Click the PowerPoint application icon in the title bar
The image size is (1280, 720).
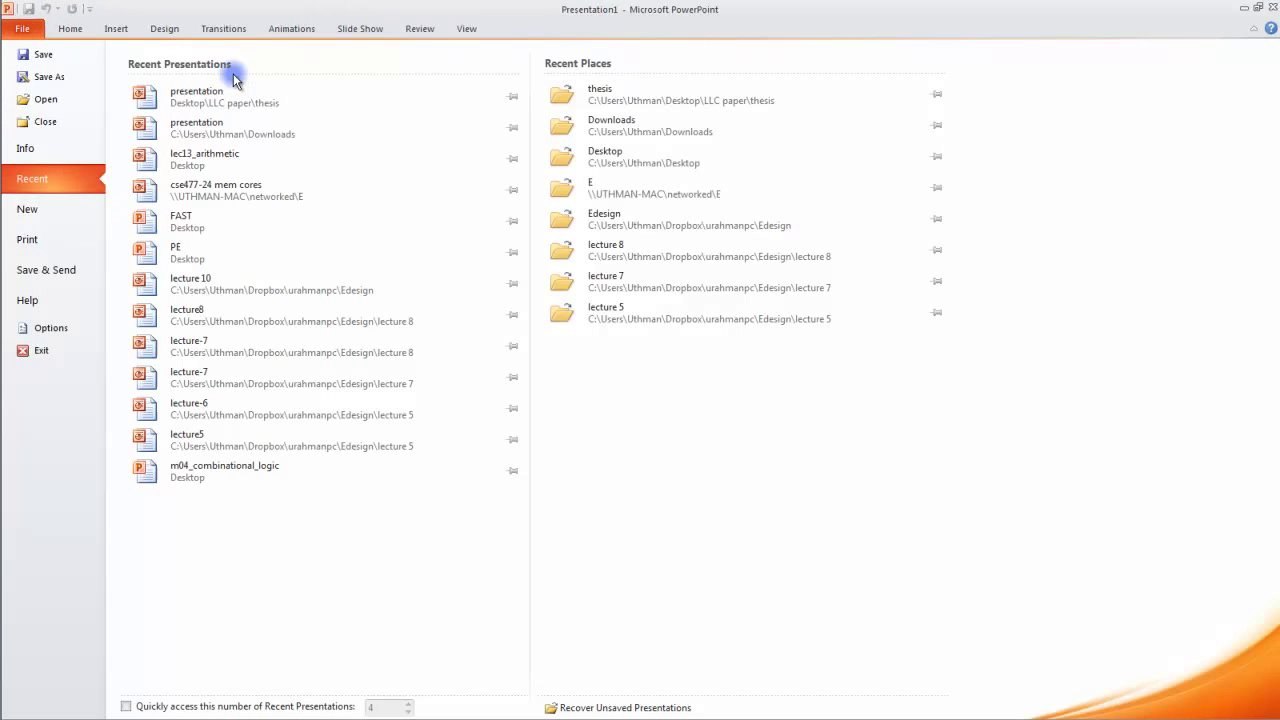[8, 9]
